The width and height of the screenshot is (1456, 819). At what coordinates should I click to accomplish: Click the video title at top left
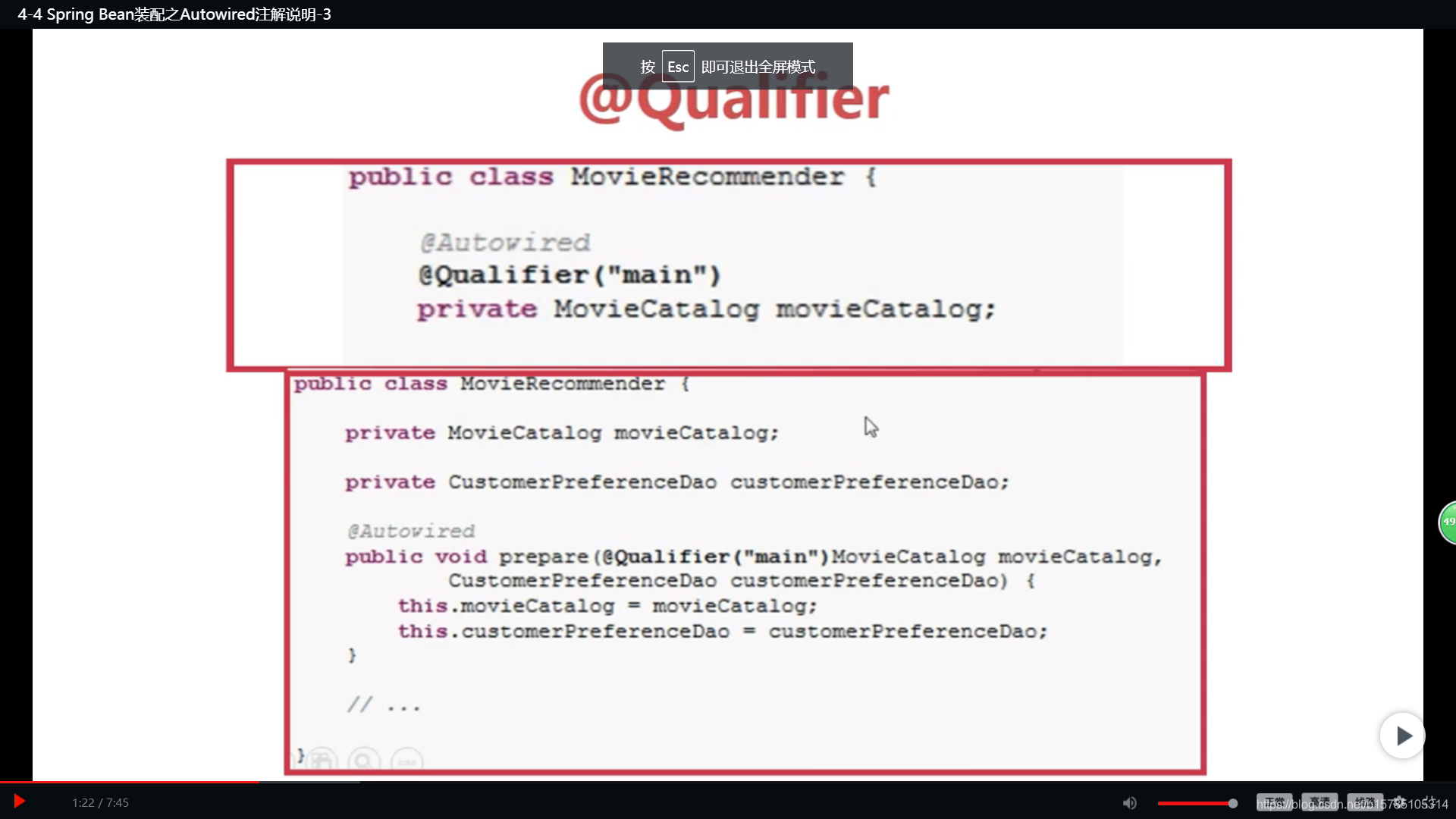174,14
